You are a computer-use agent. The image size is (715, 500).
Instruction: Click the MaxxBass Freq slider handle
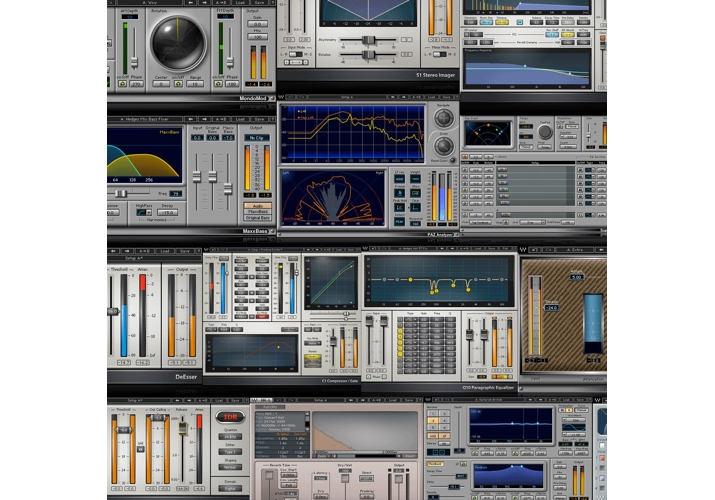120,194
